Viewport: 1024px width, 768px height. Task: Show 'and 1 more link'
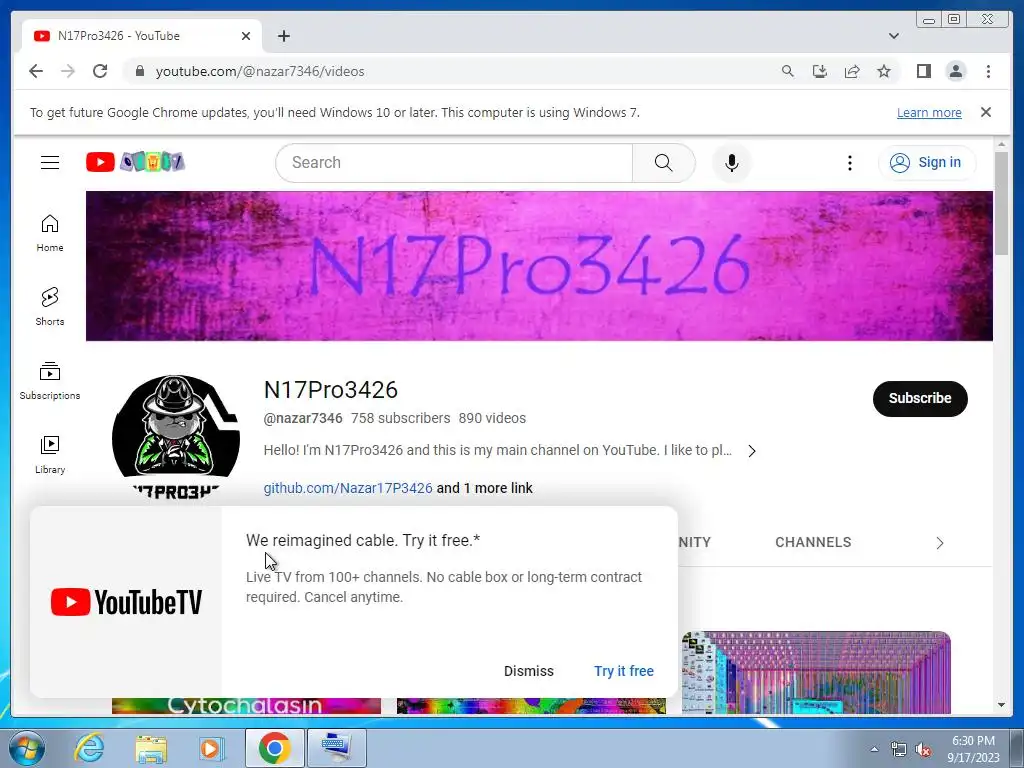(485, 488)
